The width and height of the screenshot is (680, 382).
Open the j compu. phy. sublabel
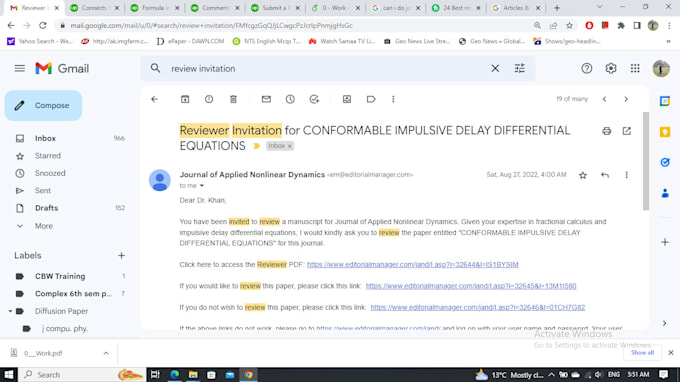[x=65, y=329]
